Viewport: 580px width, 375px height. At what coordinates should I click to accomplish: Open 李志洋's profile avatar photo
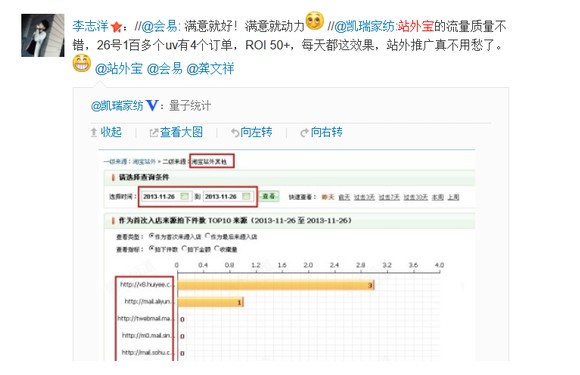[x=43, y=35]
